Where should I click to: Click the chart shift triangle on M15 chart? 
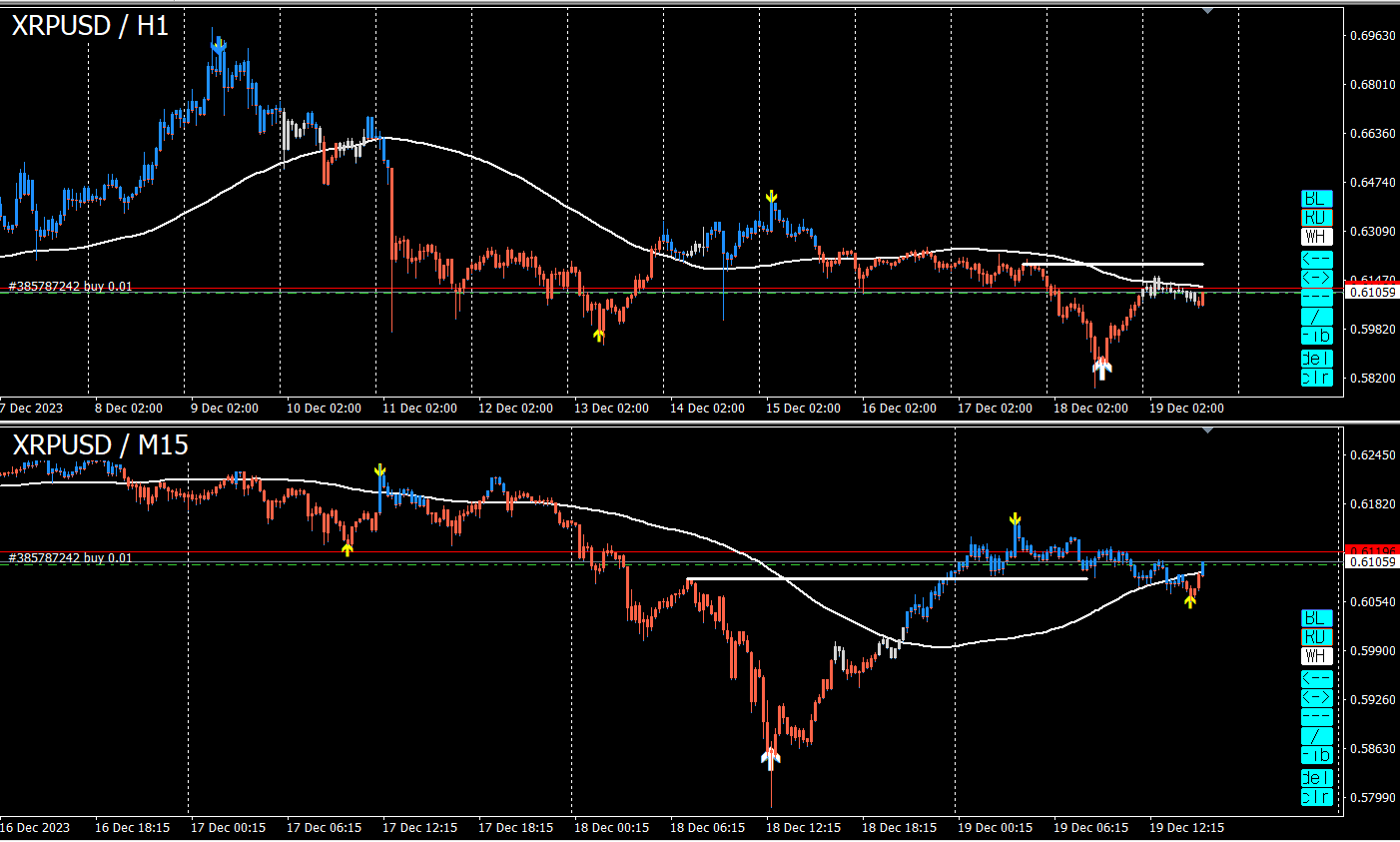tap(1208, 429)
